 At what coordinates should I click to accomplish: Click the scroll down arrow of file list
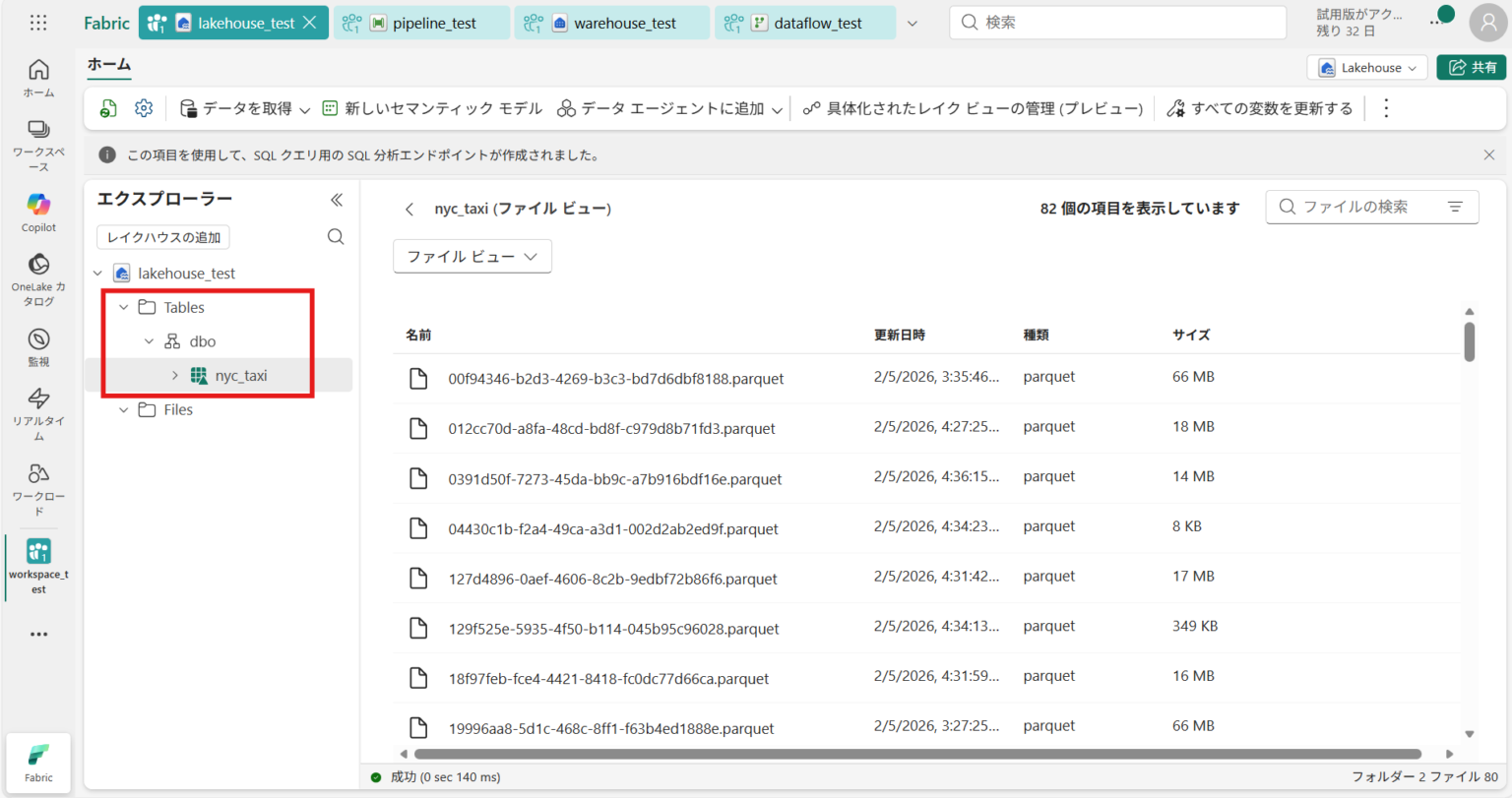click(1469, 734)
